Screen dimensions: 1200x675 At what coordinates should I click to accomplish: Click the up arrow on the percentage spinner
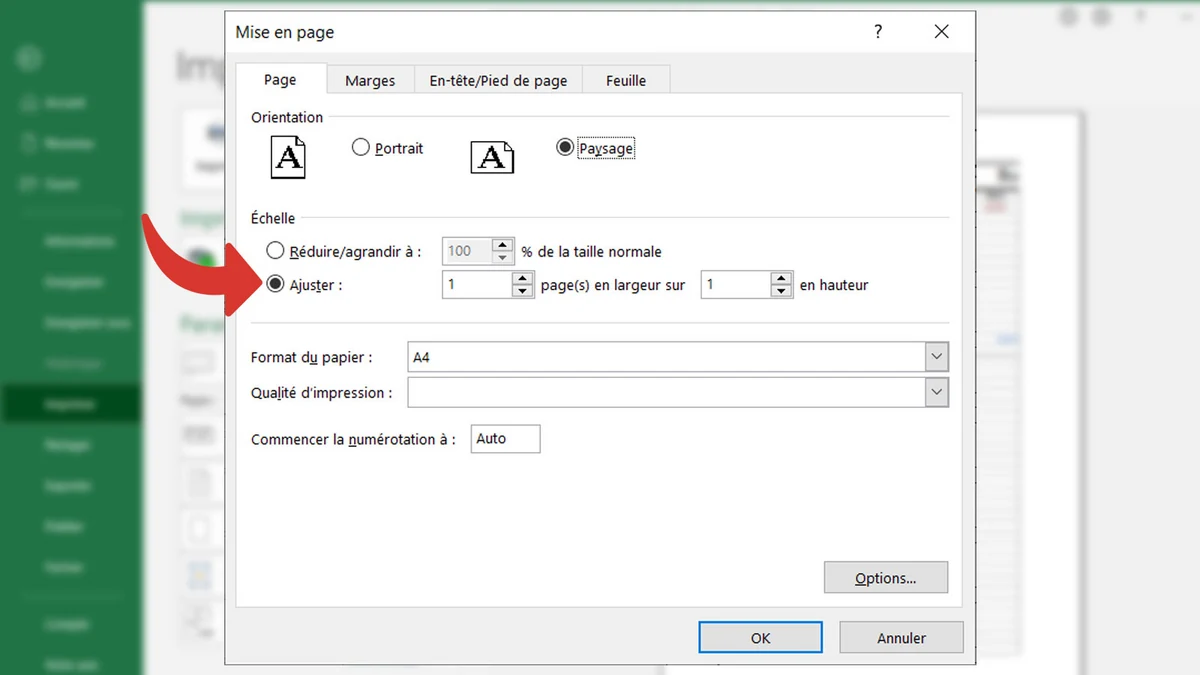point(503,245)
